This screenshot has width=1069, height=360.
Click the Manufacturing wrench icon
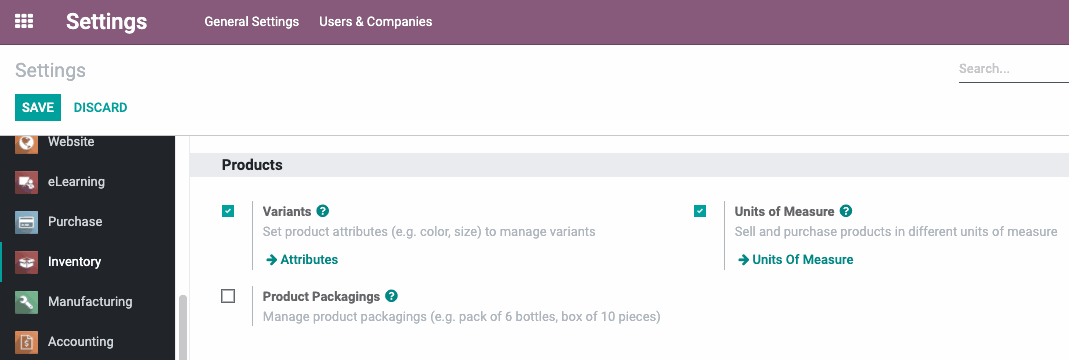tap(27, 301)
